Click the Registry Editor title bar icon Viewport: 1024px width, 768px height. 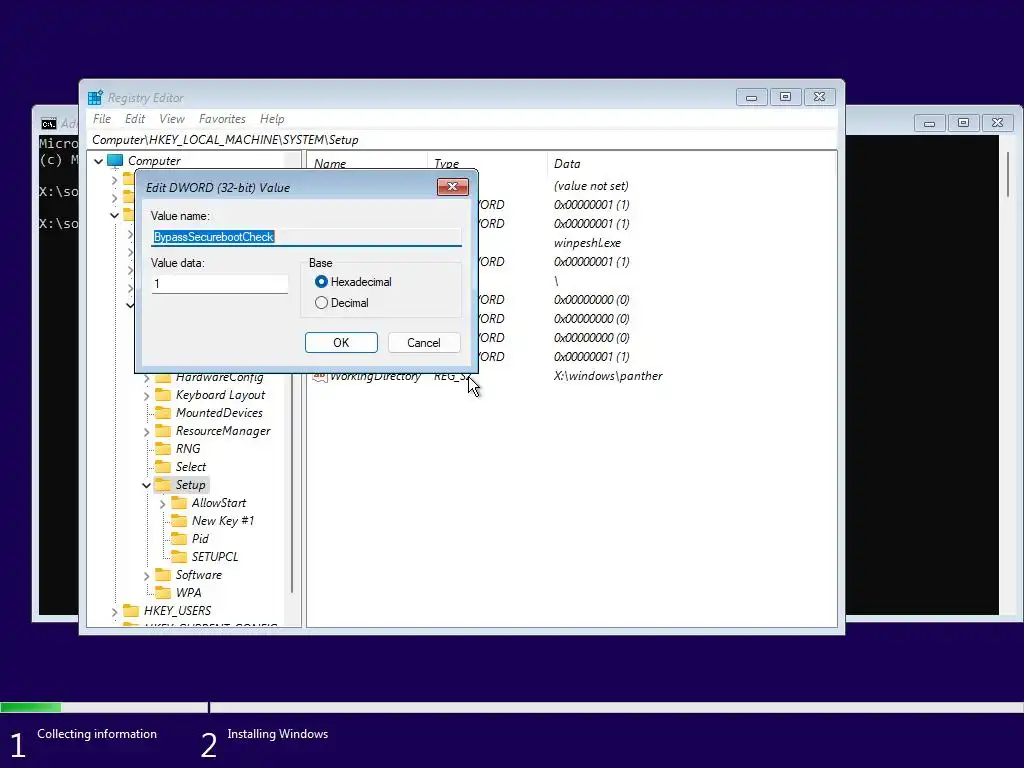point(95,97)
